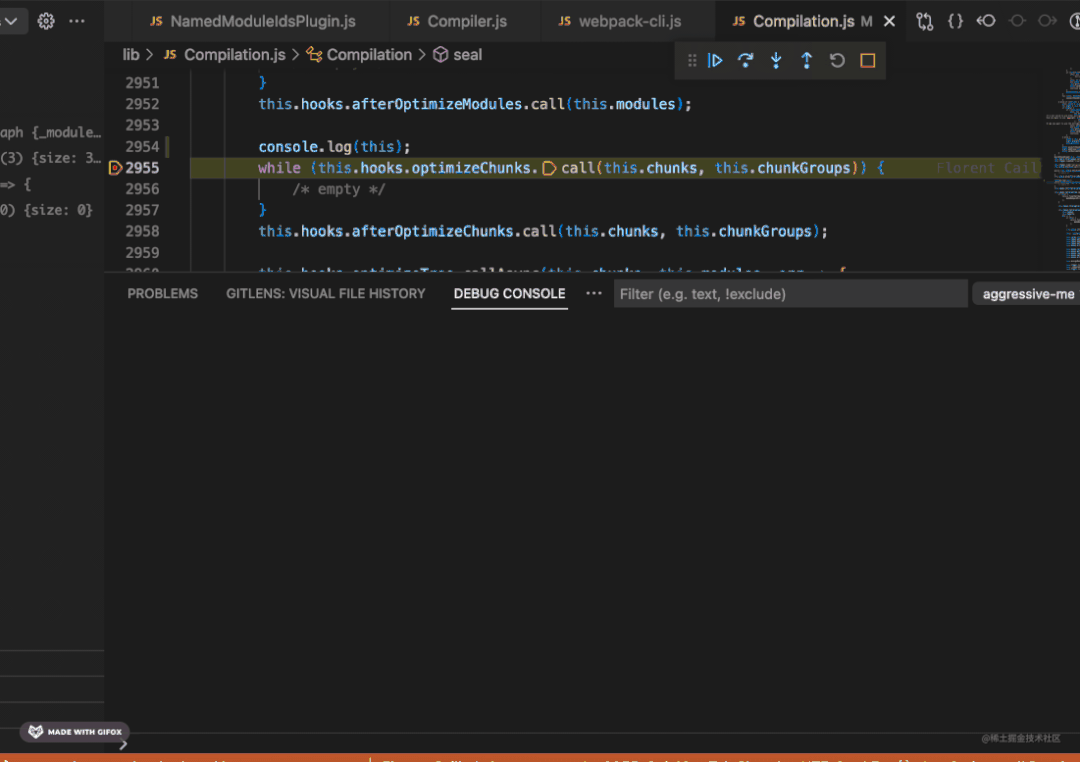
Task: Open the Compilation class breadcrumb
Action: 359,55
